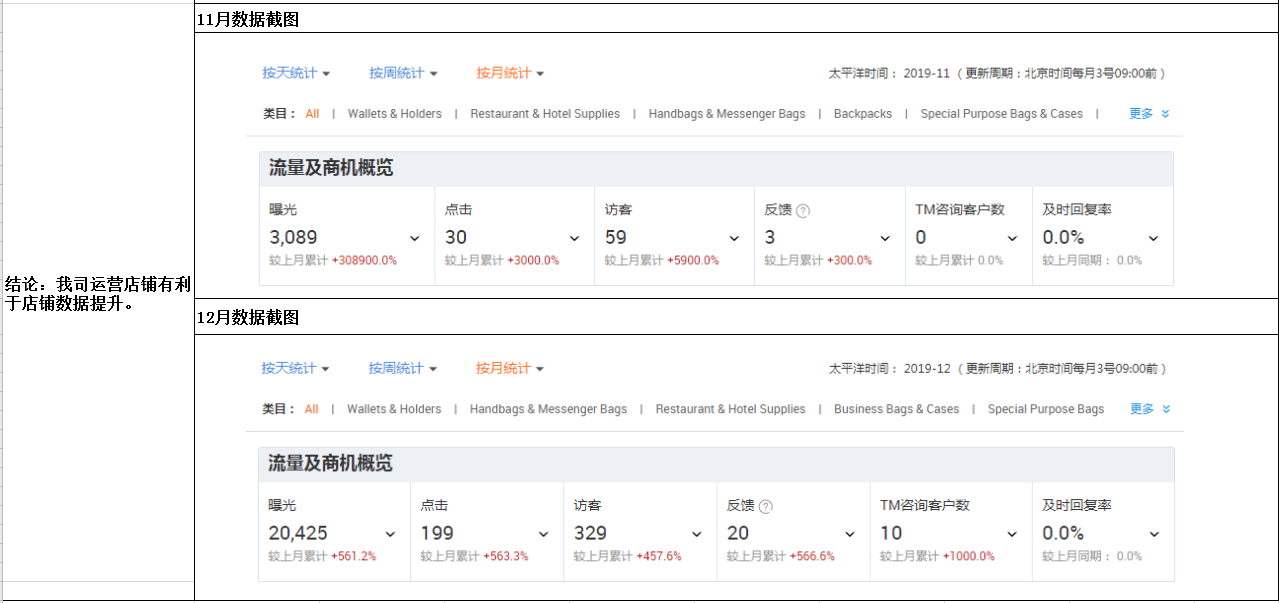The height and width of the screenshot is (603, 1279).
Task: Select Restaurant & Hotel Supplies in December section
Action: (730, 409)
